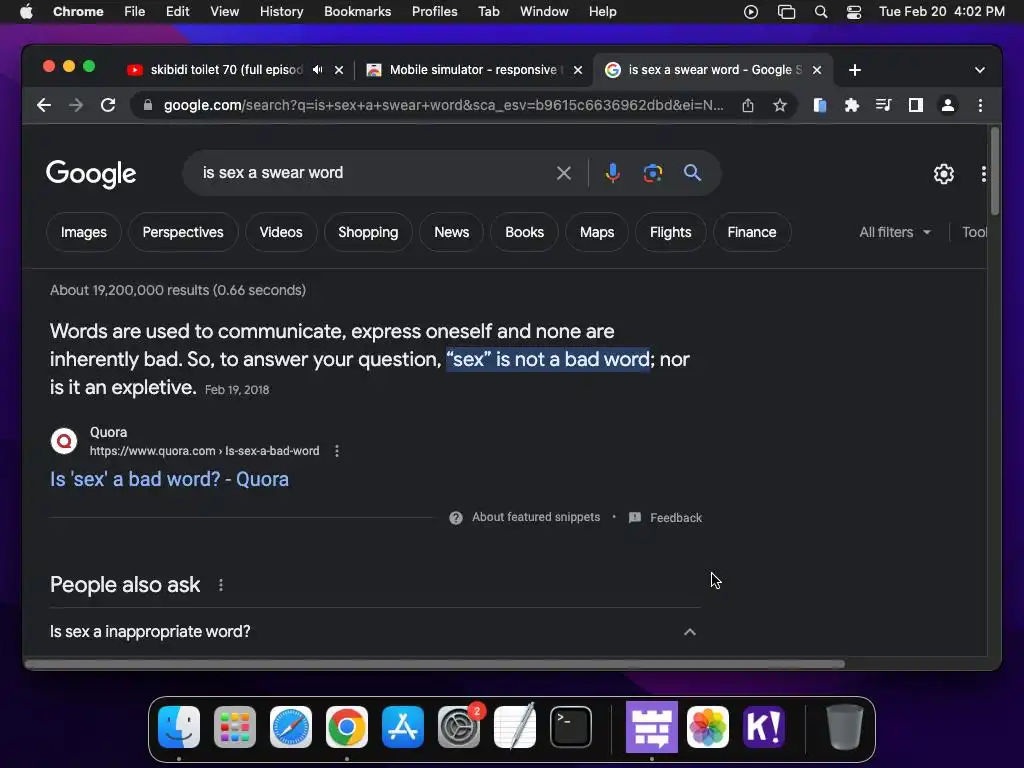Open Google apps dots at page right
1024x768 pixels.
tap(984, 174)
